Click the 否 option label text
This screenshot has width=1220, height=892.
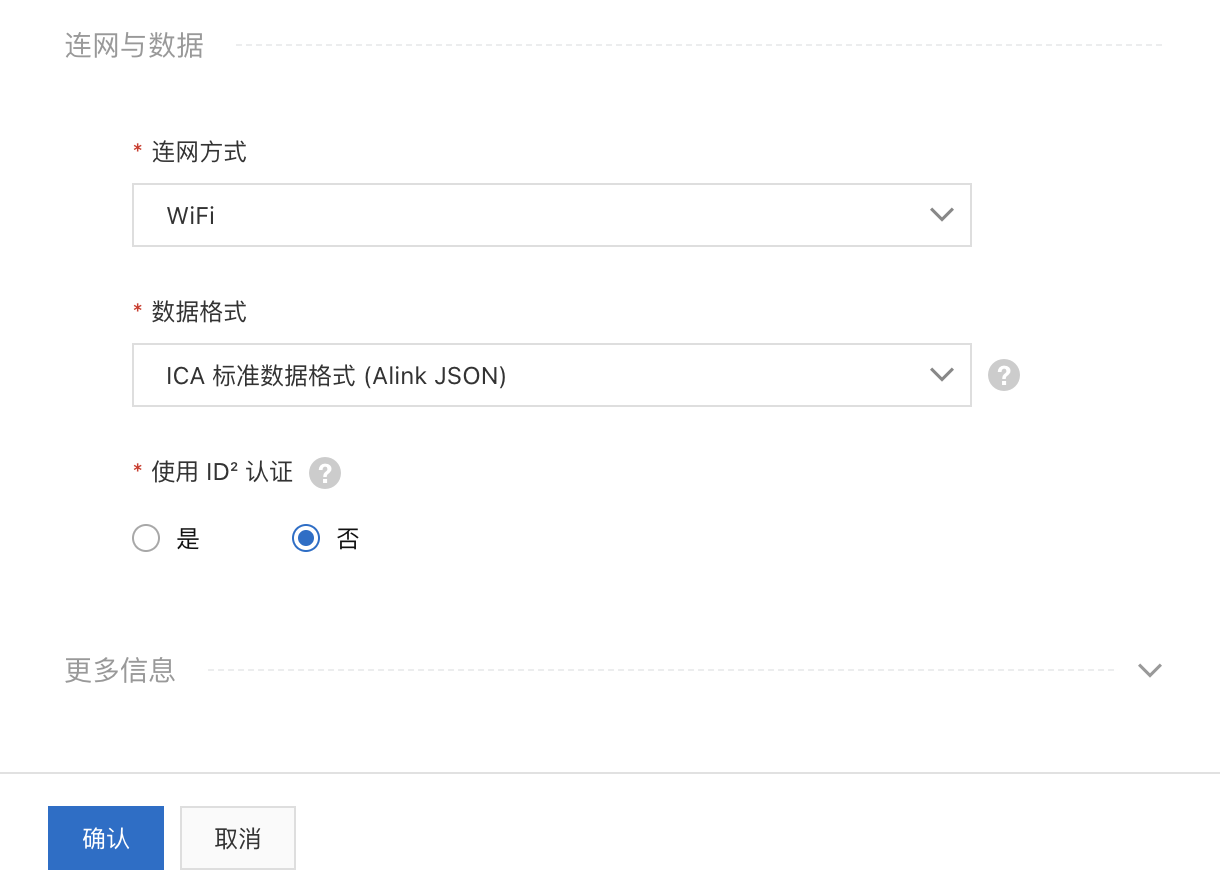point(348,539)
